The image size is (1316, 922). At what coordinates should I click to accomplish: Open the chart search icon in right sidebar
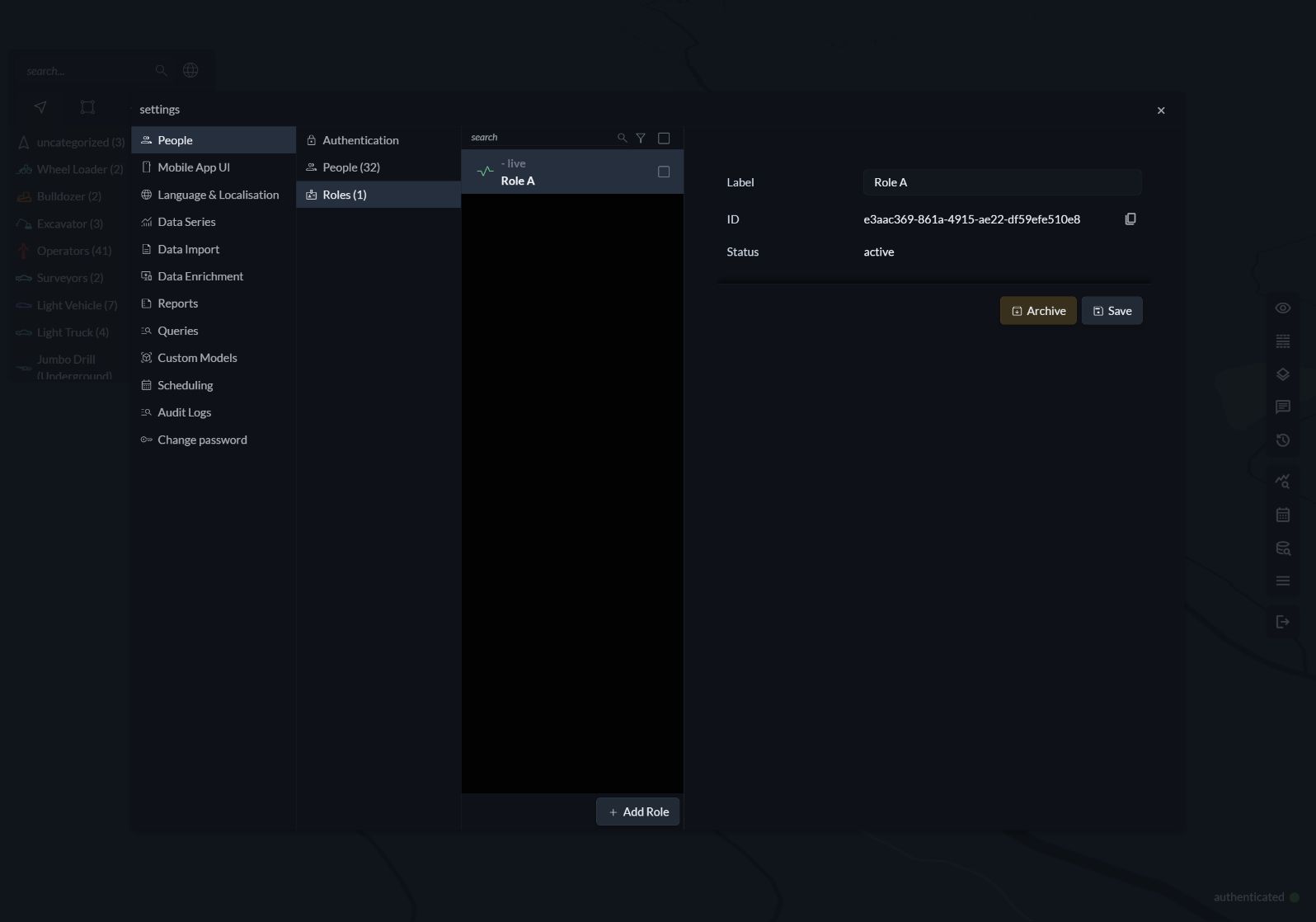[x=1283, y=481]
